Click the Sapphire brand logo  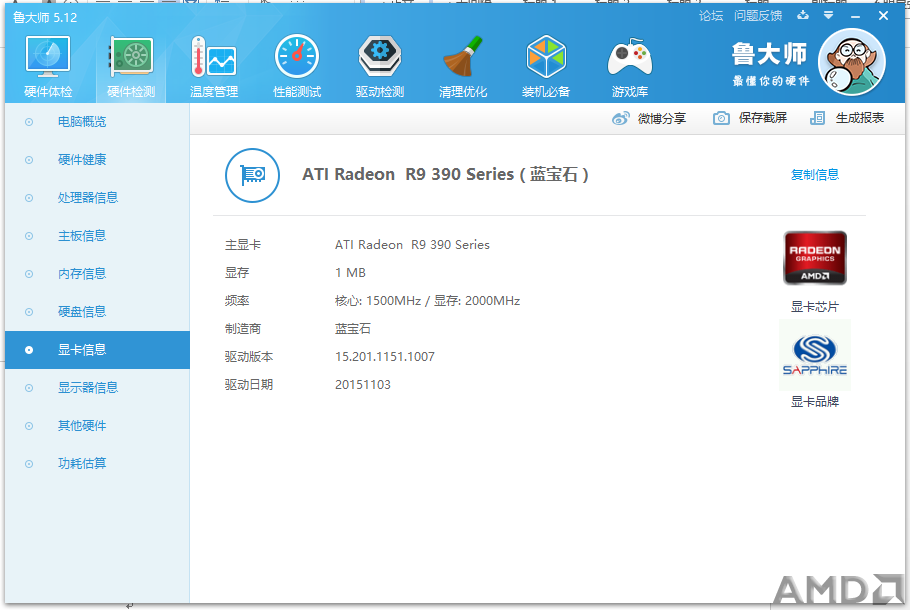coord(815,355)
